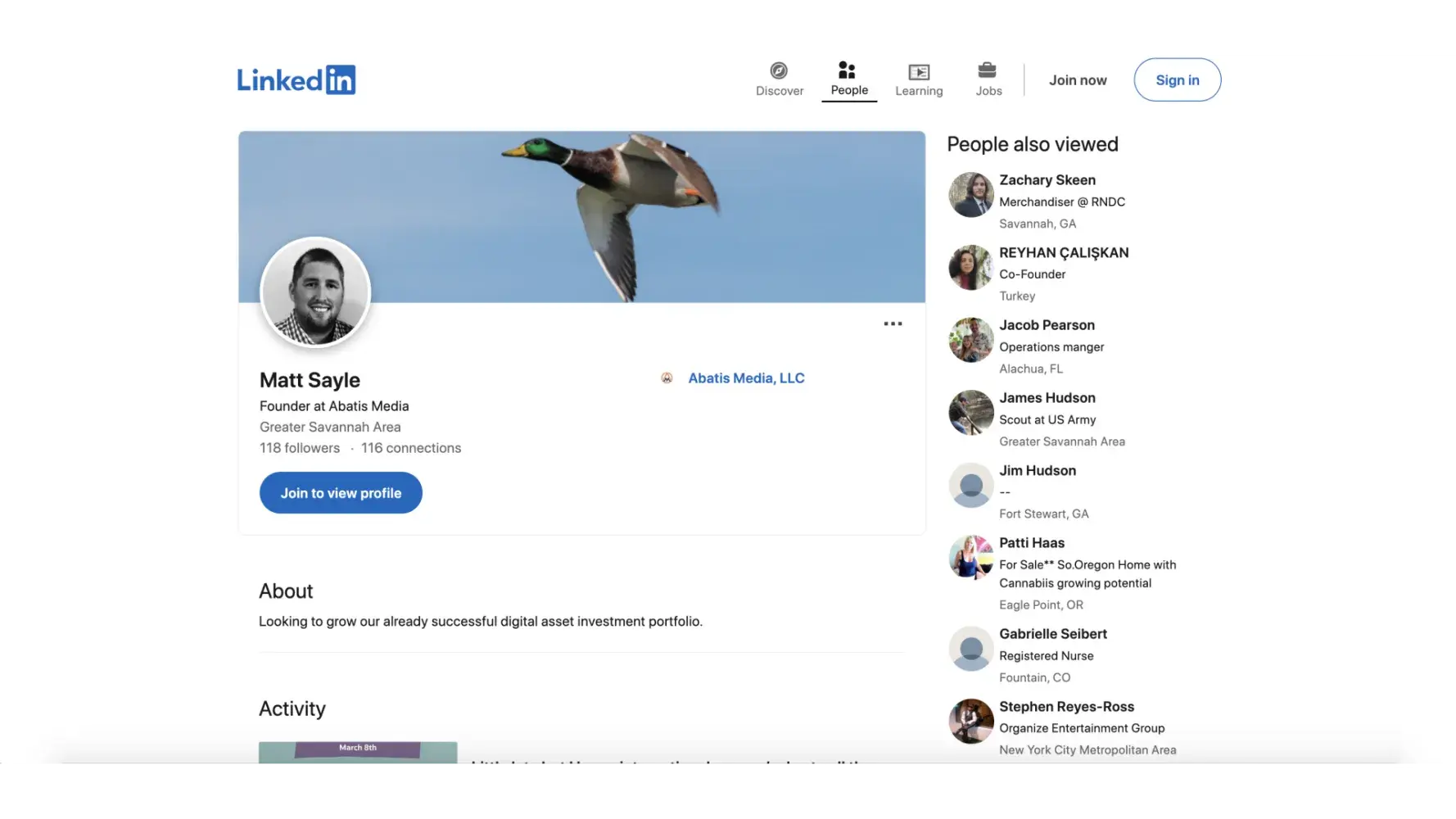This screenshot has height=819, width=1456.
Task: Click the LinkedIn logo
Action: pyautogui.click(x=296, y=80)
